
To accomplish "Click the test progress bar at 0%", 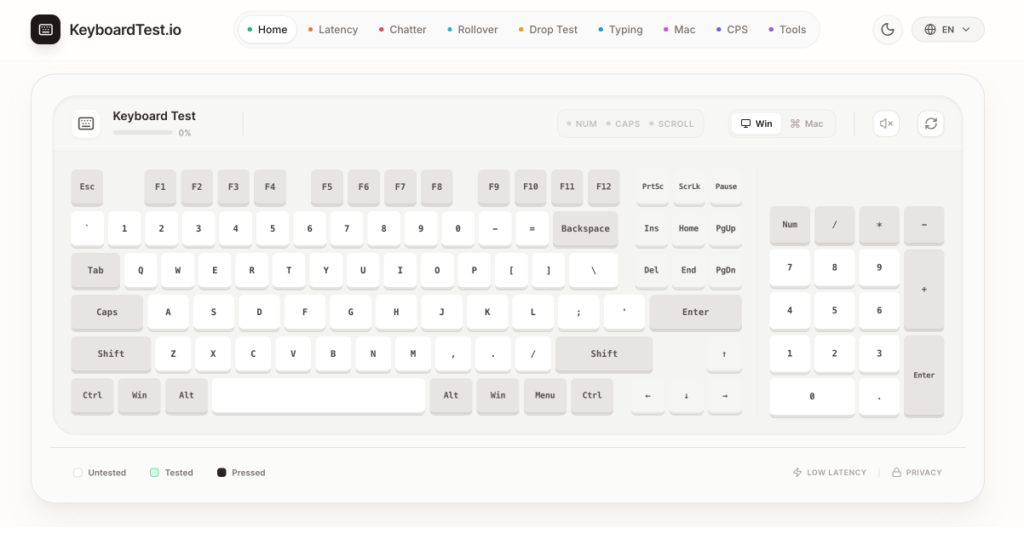I will [142, 132].
